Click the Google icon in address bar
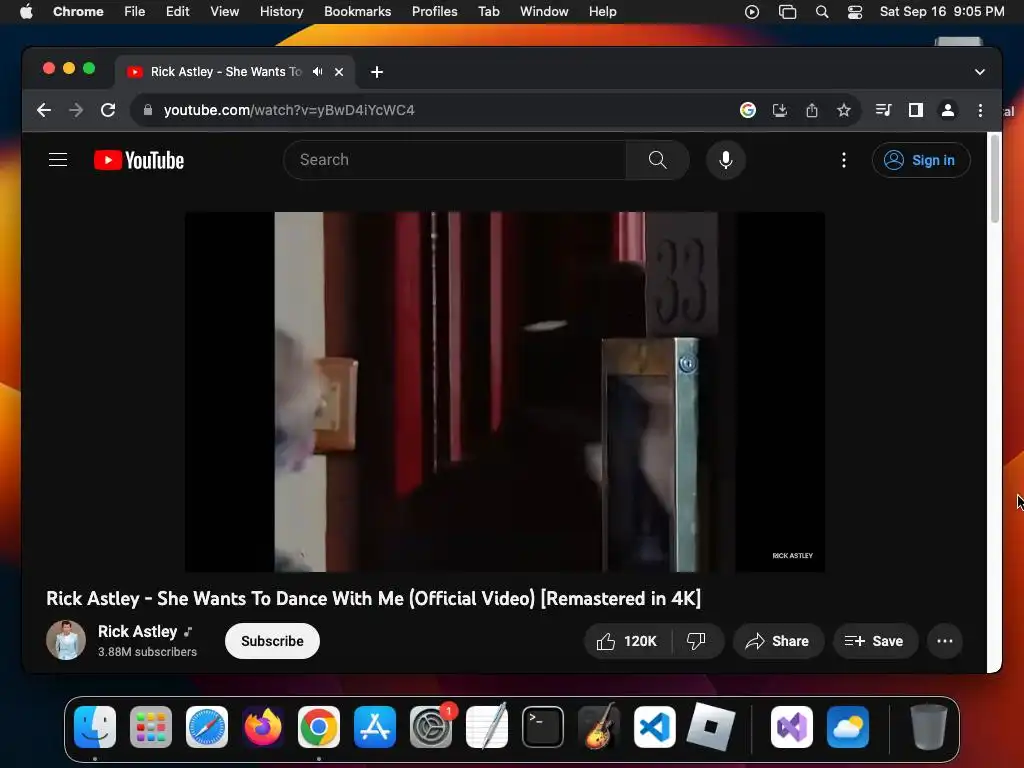1024x768 pixels. point(748,110)
